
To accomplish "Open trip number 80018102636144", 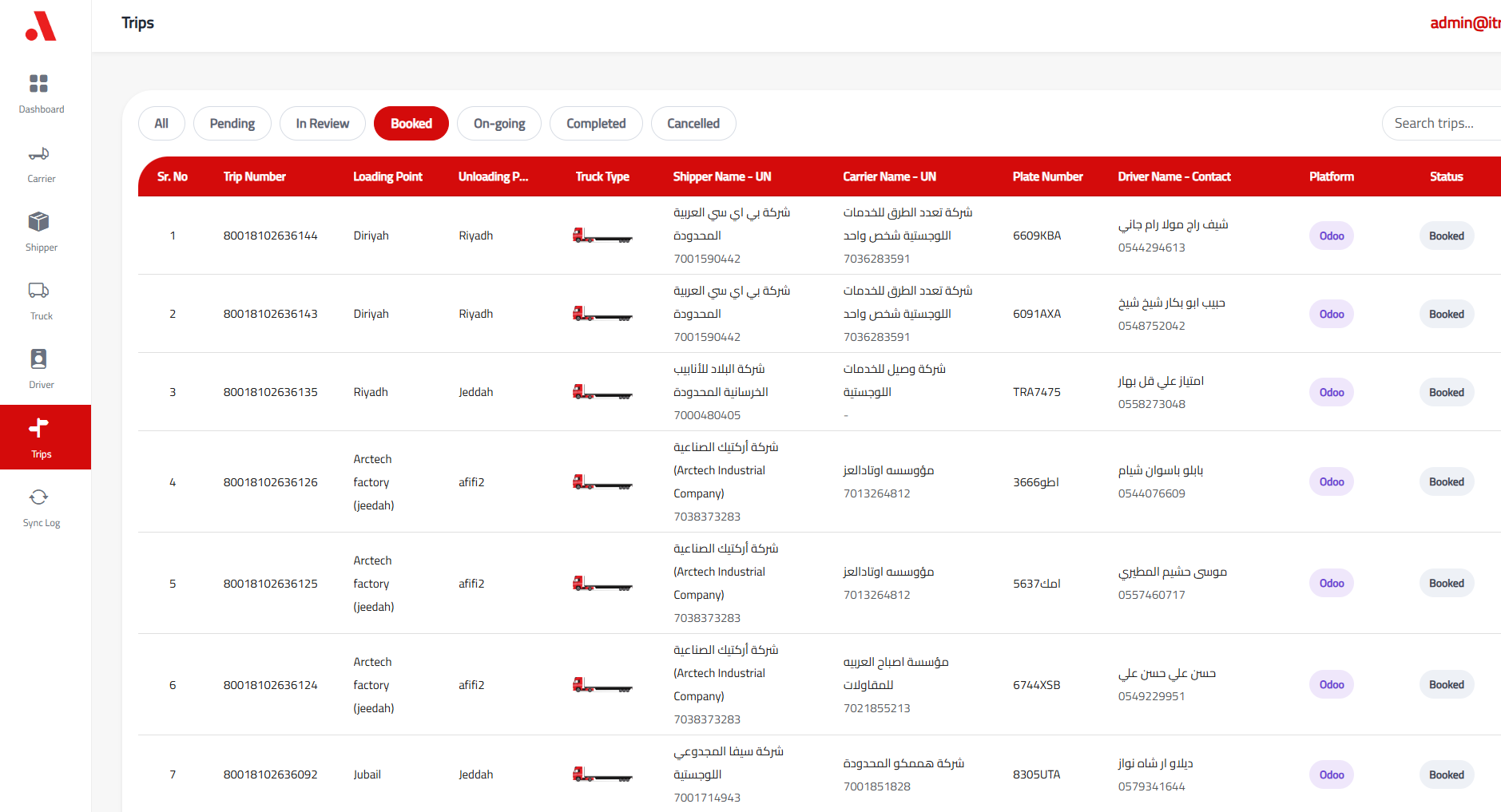I will 271,236.
